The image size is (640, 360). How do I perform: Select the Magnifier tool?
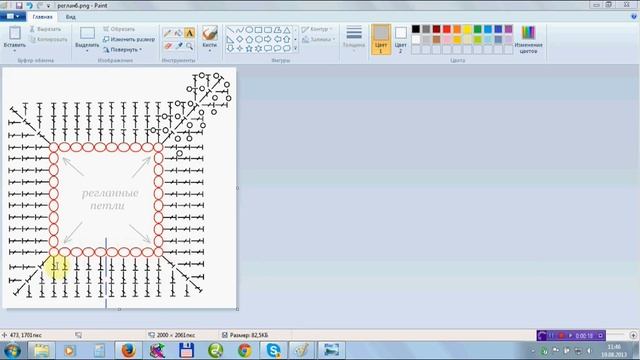pos(189,46)
